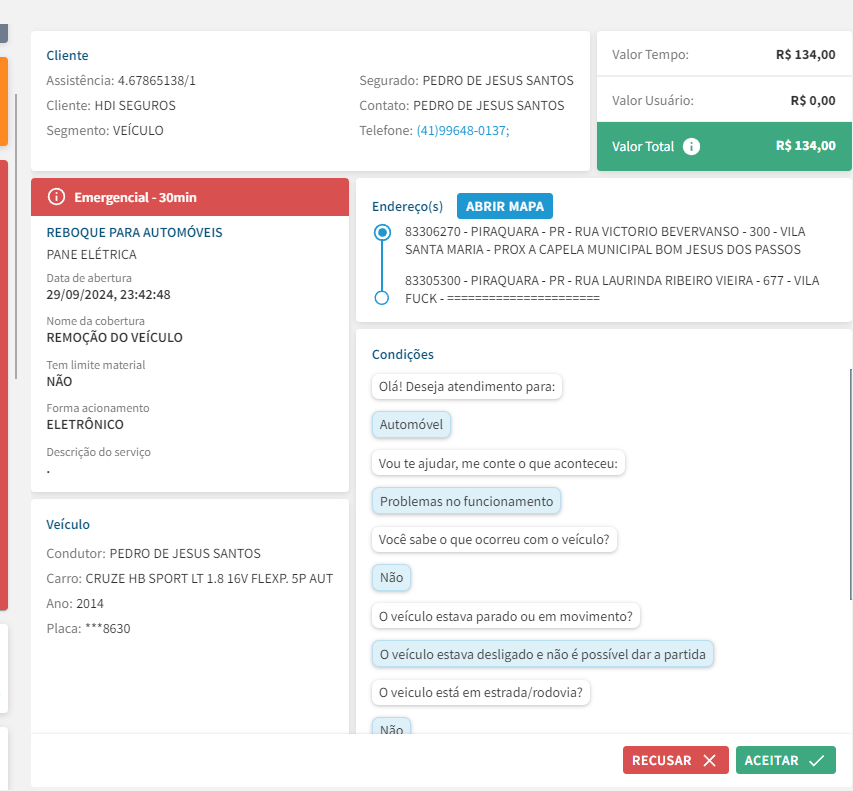Select the destination address route marker

pyautogui.click(x=381, y=298)
